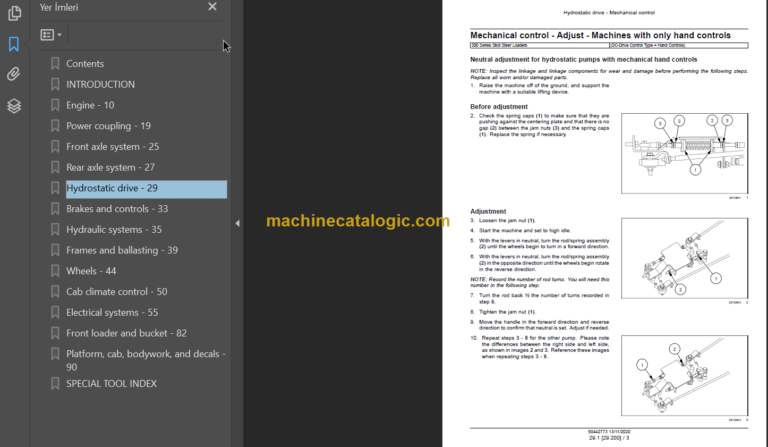Viewport: 768px width, 447px height.
Task: Open the page thumbnails panel icon
Action: tap(14, 13)
